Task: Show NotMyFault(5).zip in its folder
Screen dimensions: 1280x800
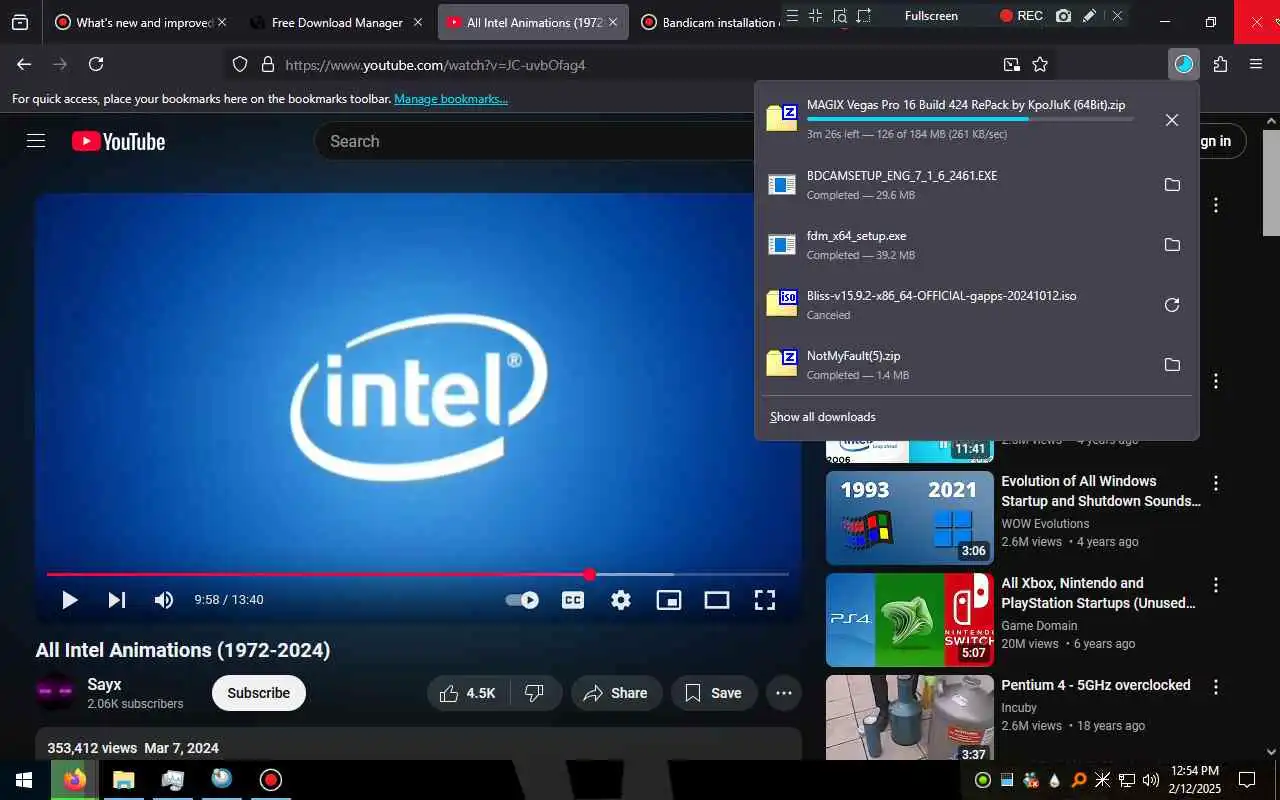Action: click(1172, 365)
